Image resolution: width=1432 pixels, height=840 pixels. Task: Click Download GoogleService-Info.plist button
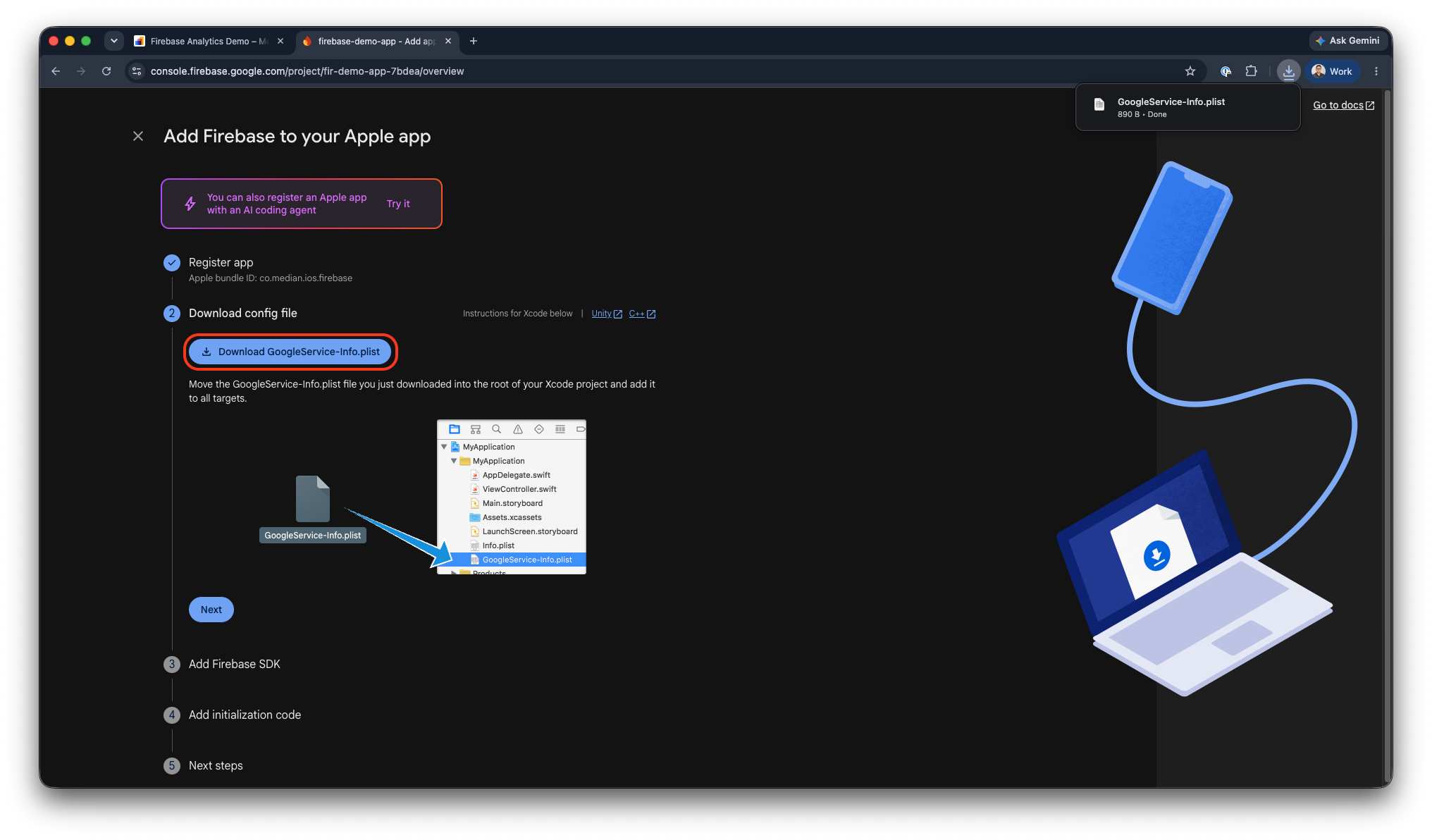[x=290, y=352]
